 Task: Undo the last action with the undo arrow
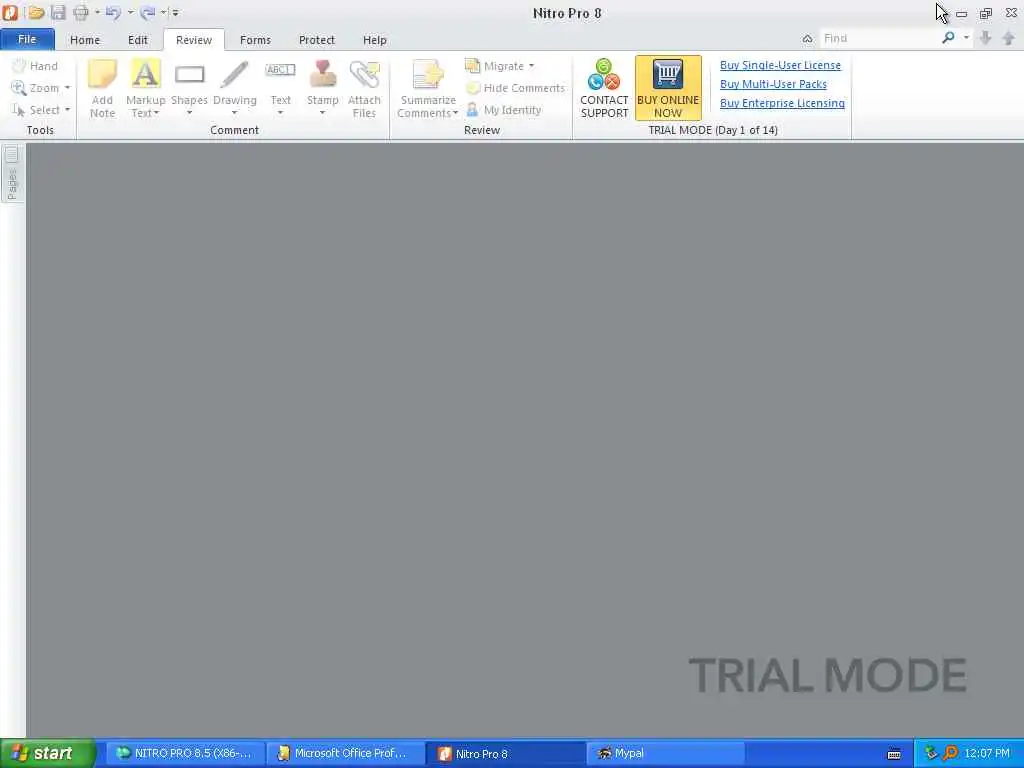tap(113, 12)
